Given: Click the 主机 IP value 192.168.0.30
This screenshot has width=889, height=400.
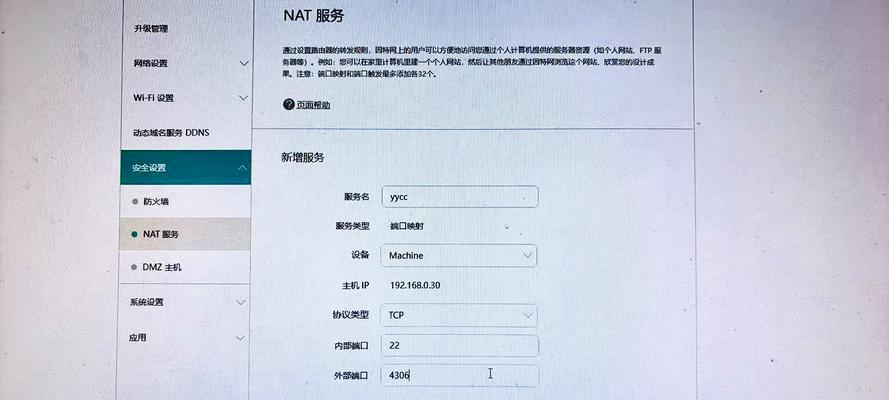Looking at the screenshot, I should click(x=415, y=285).
